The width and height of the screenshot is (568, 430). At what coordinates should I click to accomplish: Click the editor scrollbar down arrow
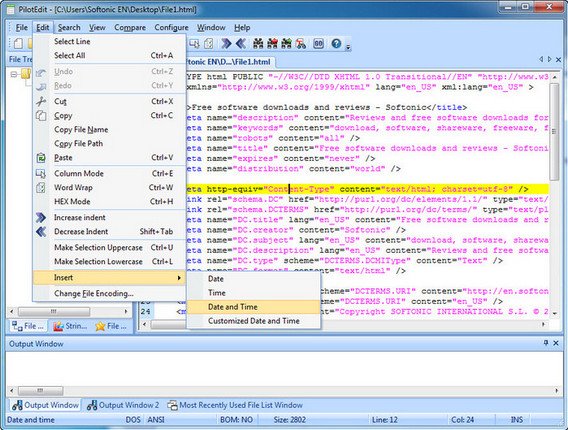[x=554, y=313]
